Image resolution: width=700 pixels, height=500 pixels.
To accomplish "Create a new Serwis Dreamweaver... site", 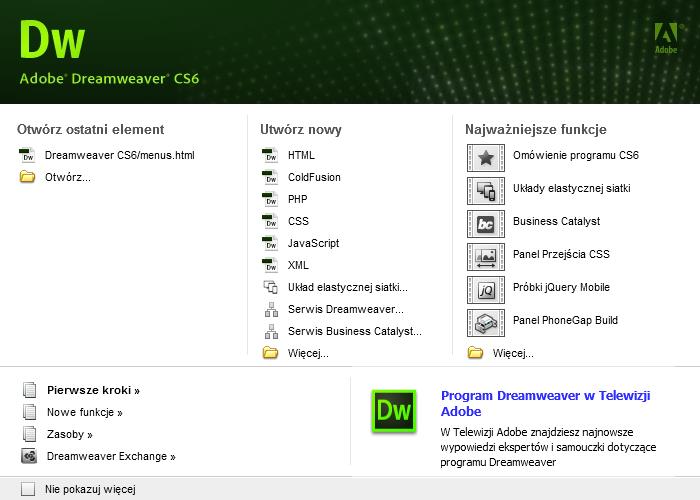I will [x=346, y=309].
